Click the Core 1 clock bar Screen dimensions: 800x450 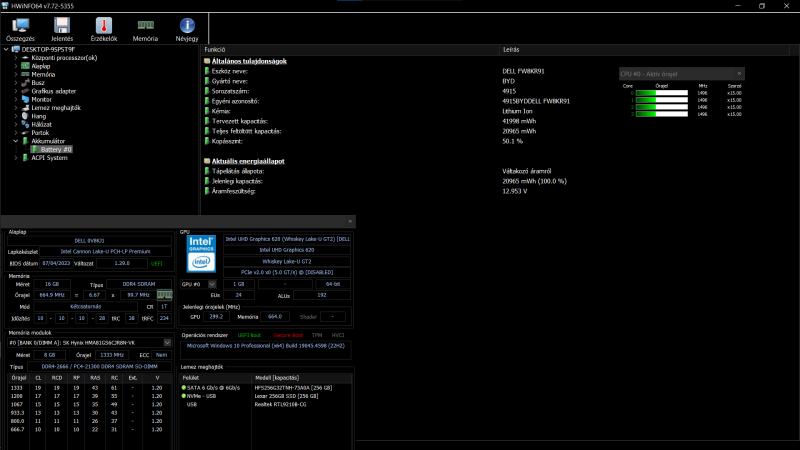[x=661, y=100]
